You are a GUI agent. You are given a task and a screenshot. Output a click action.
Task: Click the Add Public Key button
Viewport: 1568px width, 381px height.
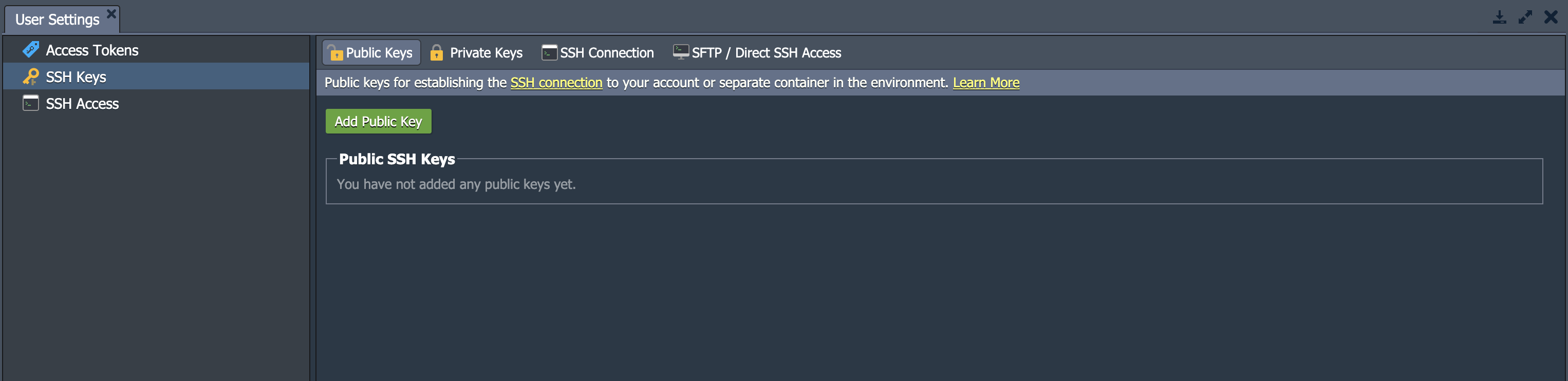pyautogui.click(x=378, y=121)
